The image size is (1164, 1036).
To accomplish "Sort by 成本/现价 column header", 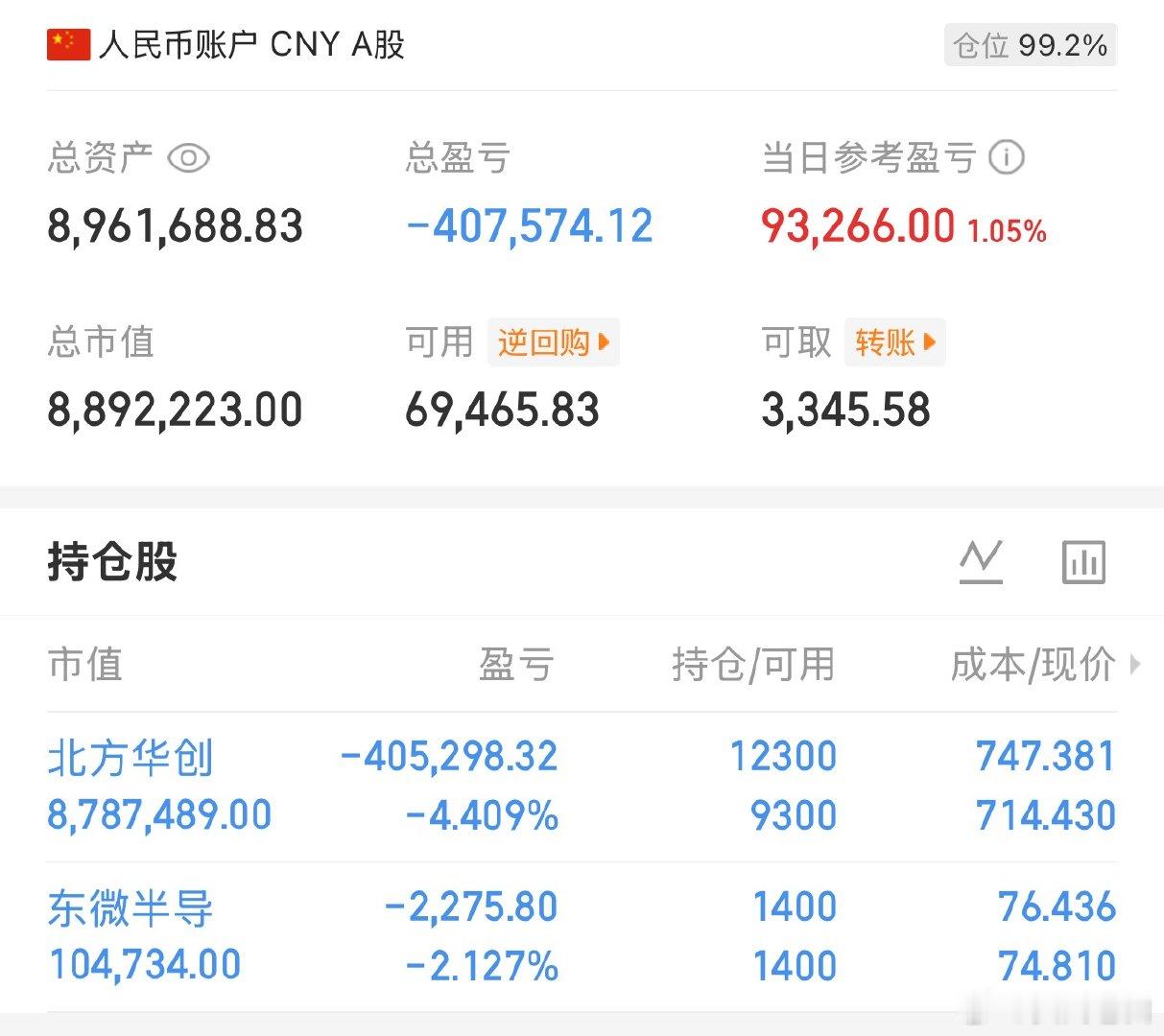I will tap(1033, 664).
